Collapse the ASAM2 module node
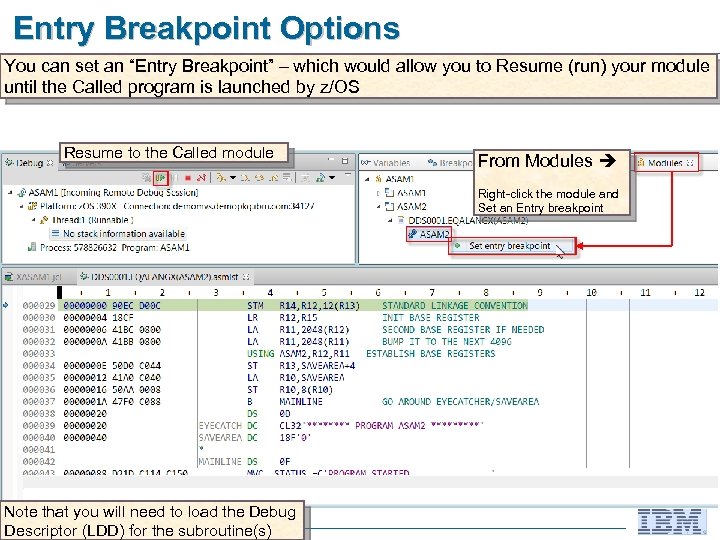The width and height of the screenshot is (720, 540). 378,207
